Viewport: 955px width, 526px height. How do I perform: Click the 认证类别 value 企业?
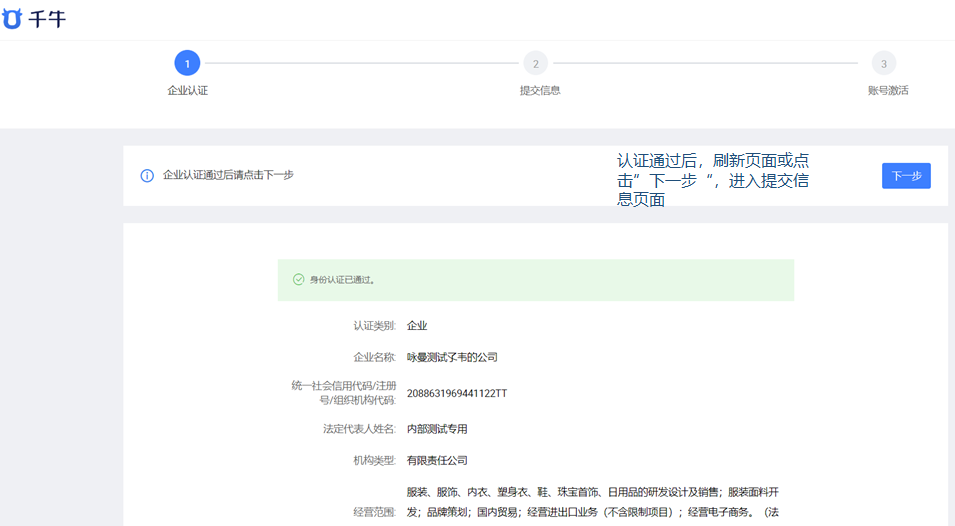(416, 326)
